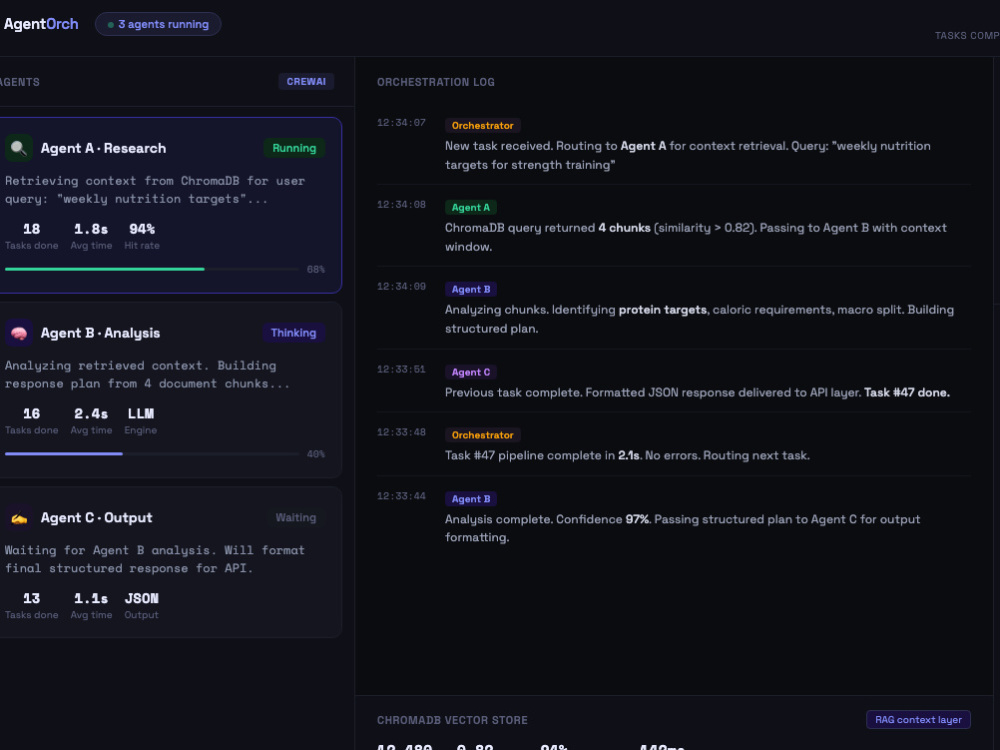Image resolution: width=1000 pixels, height=750 pixels.
Task: Click the AgentOrch logo
Action: (x=41, y=24)
